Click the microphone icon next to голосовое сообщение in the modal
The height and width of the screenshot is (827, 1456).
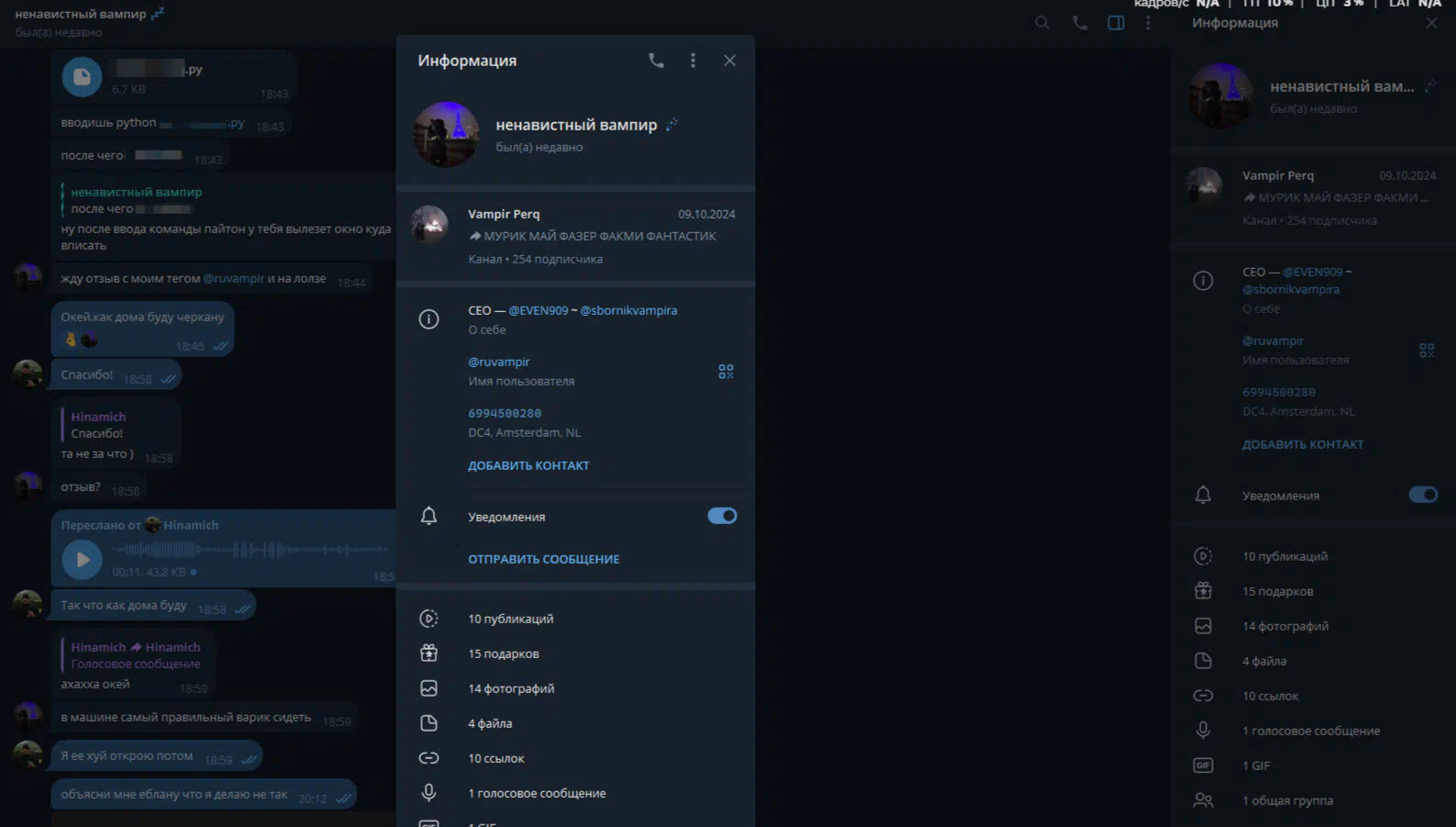pos(428,793)
